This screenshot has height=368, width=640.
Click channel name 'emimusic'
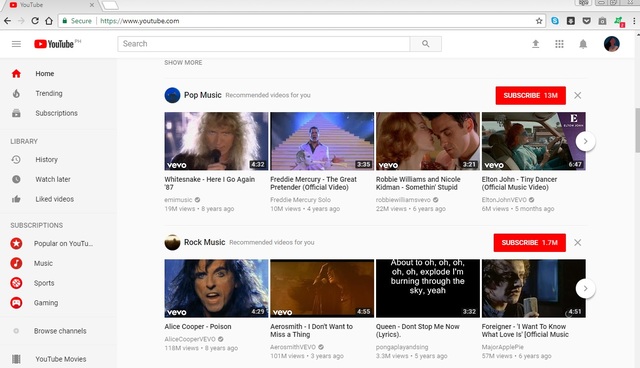click(x=178, y=200)
